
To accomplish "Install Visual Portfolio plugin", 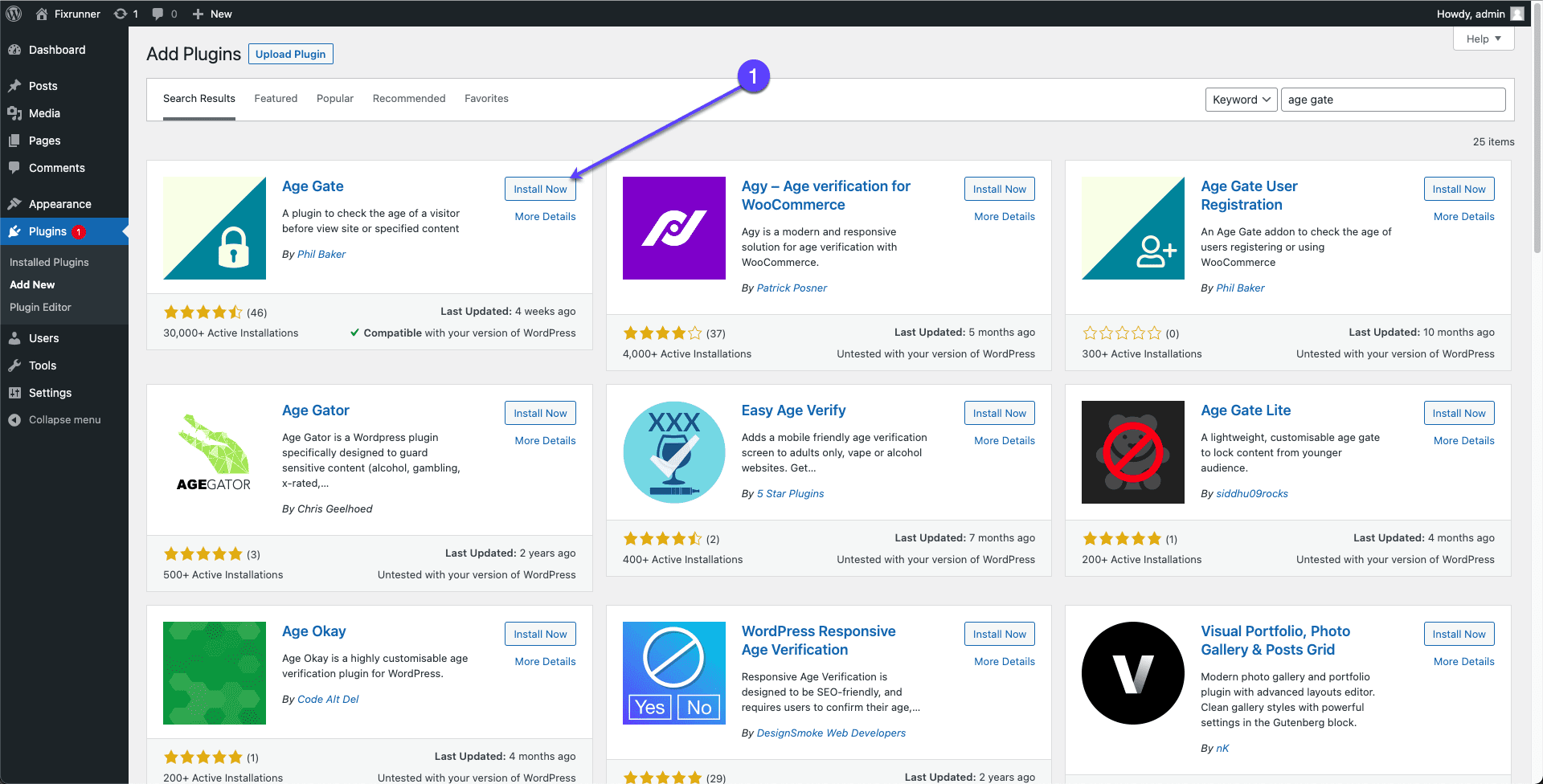I will [x=1459, y=634].
